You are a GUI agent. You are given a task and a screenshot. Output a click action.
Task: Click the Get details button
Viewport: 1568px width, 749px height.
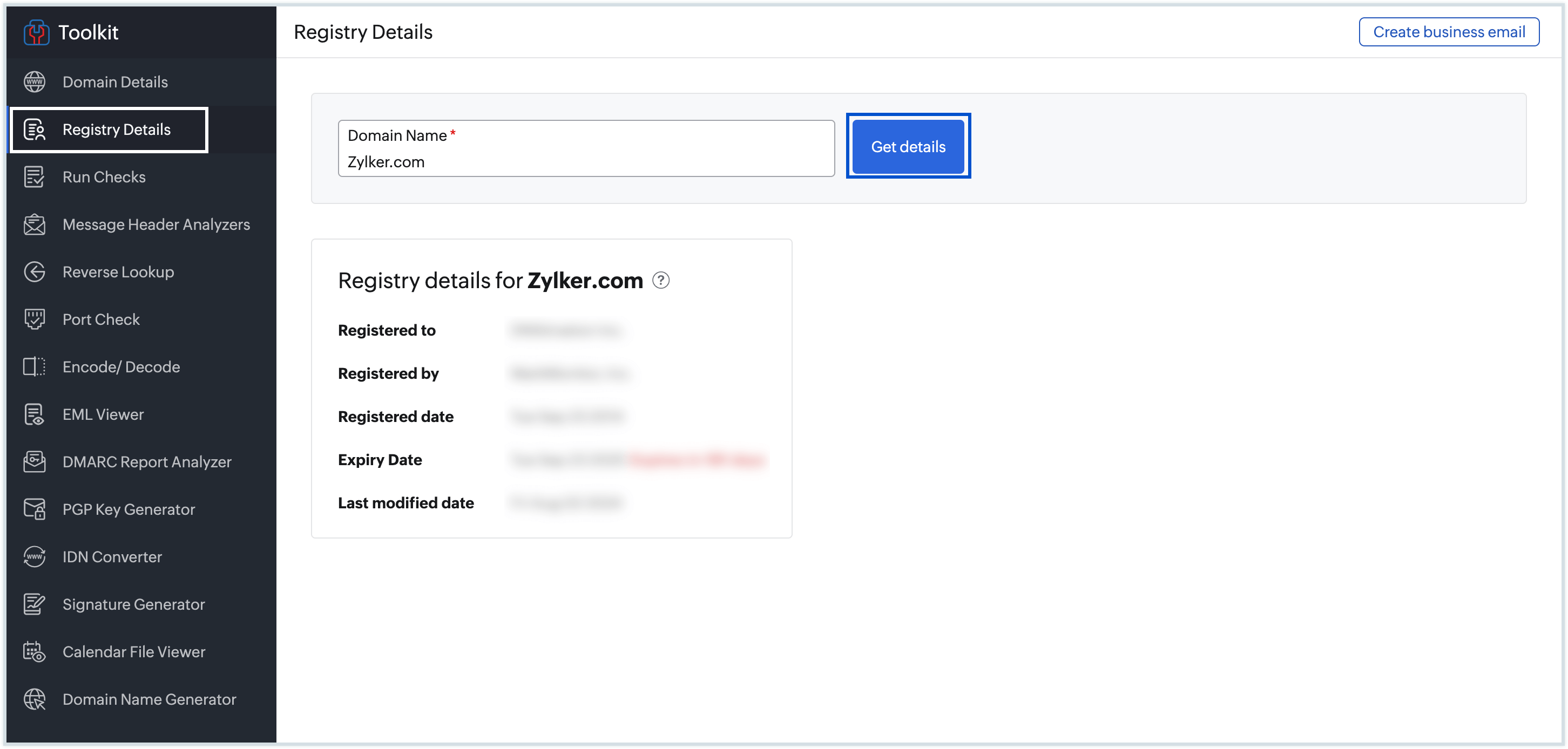point(908,147)
